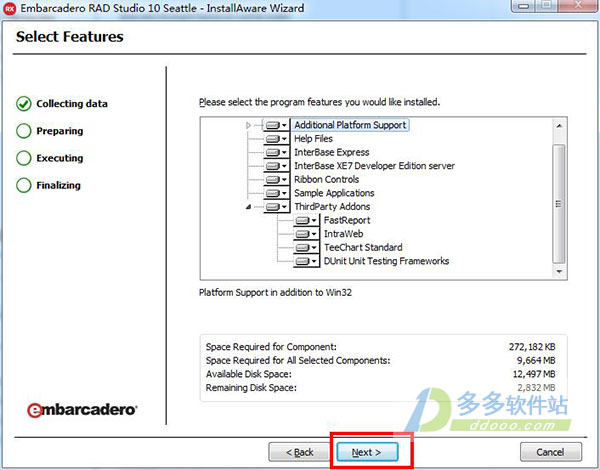The width and height of the screenshot is (600, 470).
Task: Click the RAD Studio title bar icon
Action: [x=9, y=8]
